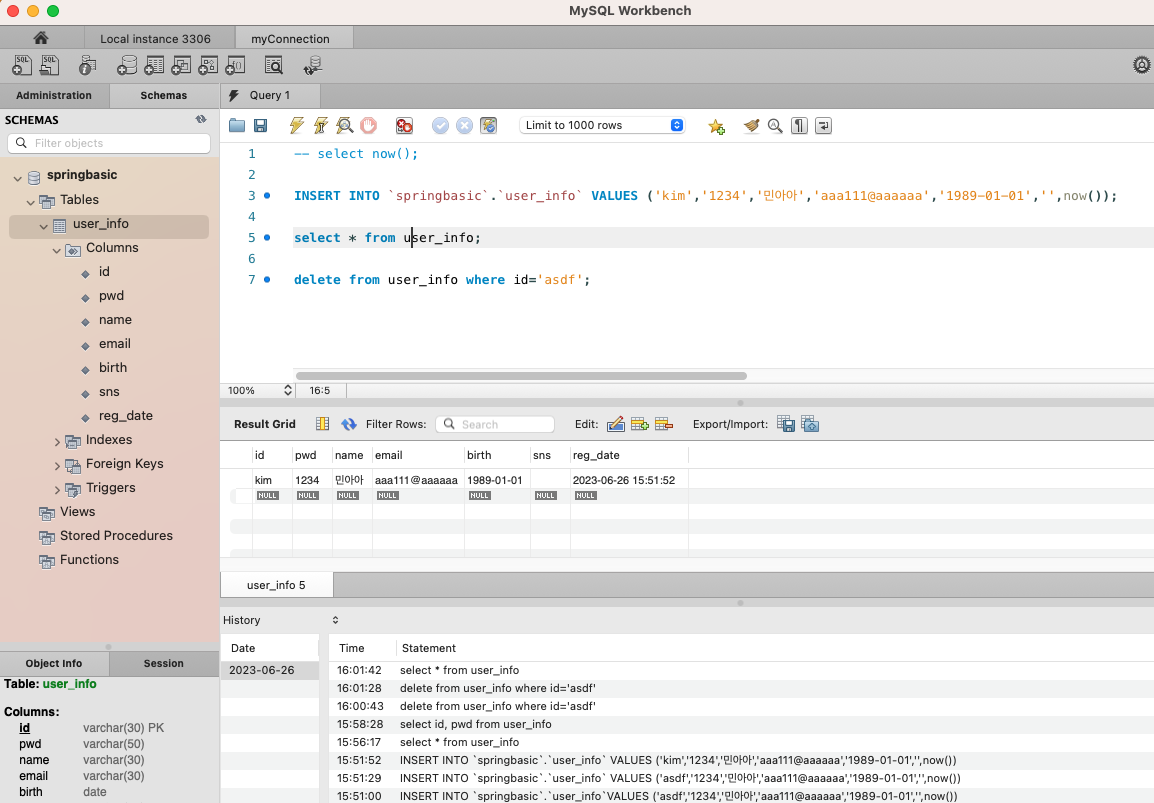The image size is (1154, 803).
Task: Focus the Filter objects search field
Action: point(109,143)
